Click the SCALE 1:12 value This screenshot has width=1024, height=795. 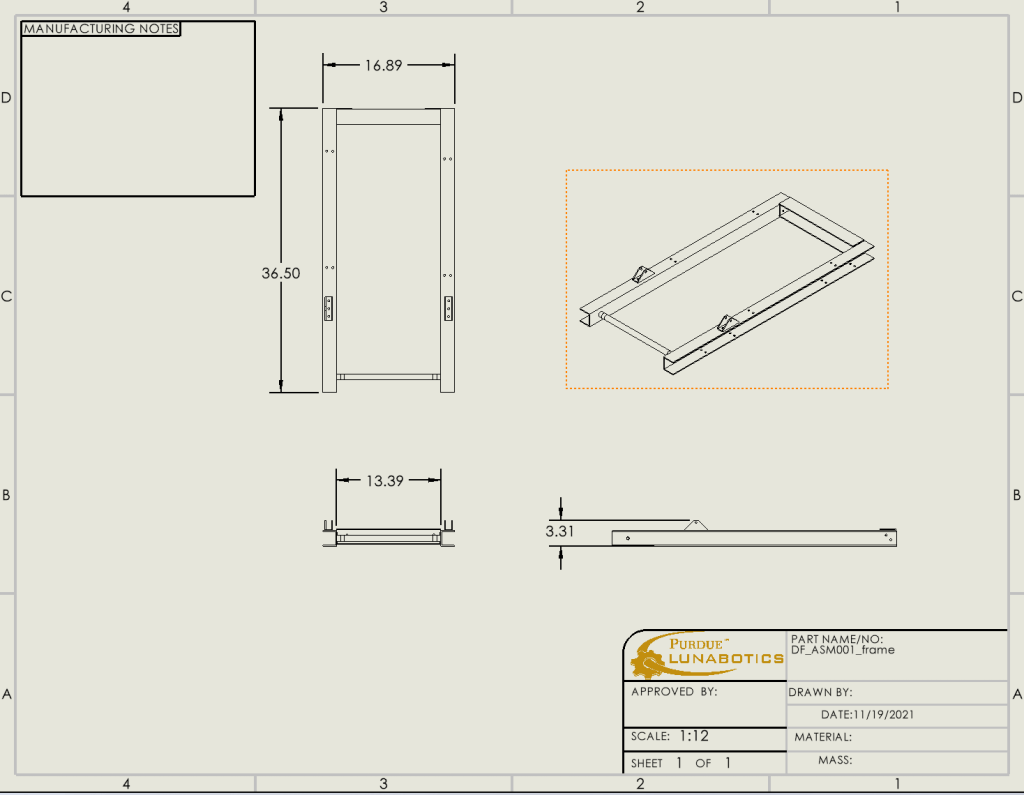693,736
